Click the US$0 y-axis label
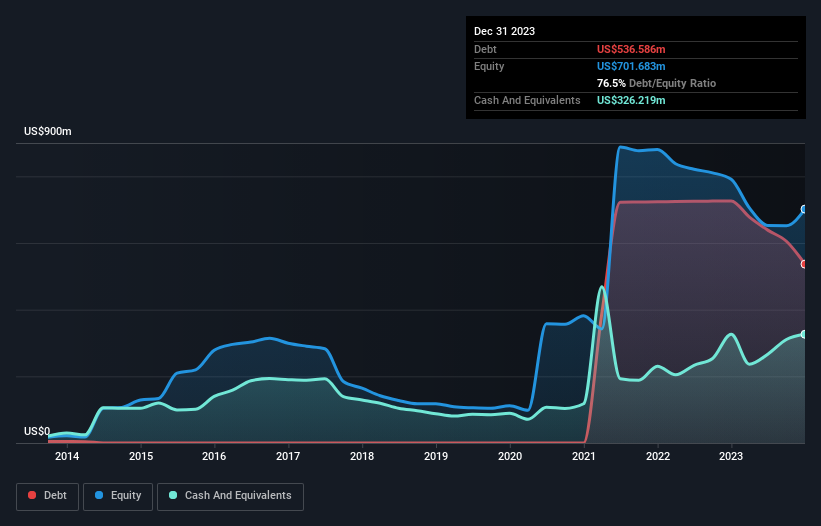Screen dimensions: 821x526 (x=37, y=431)
